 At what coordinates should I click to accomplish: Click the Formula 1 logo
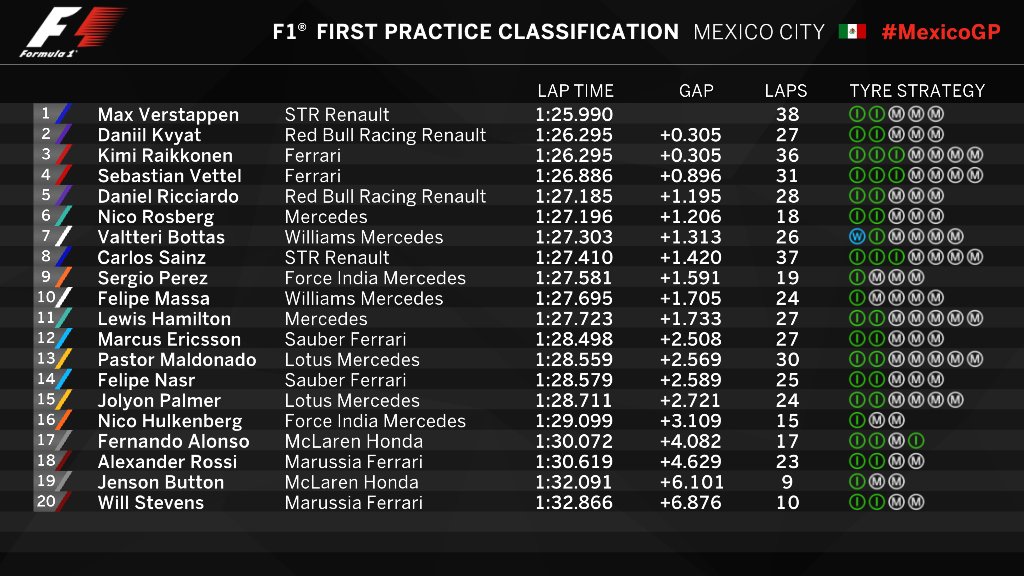71,32
